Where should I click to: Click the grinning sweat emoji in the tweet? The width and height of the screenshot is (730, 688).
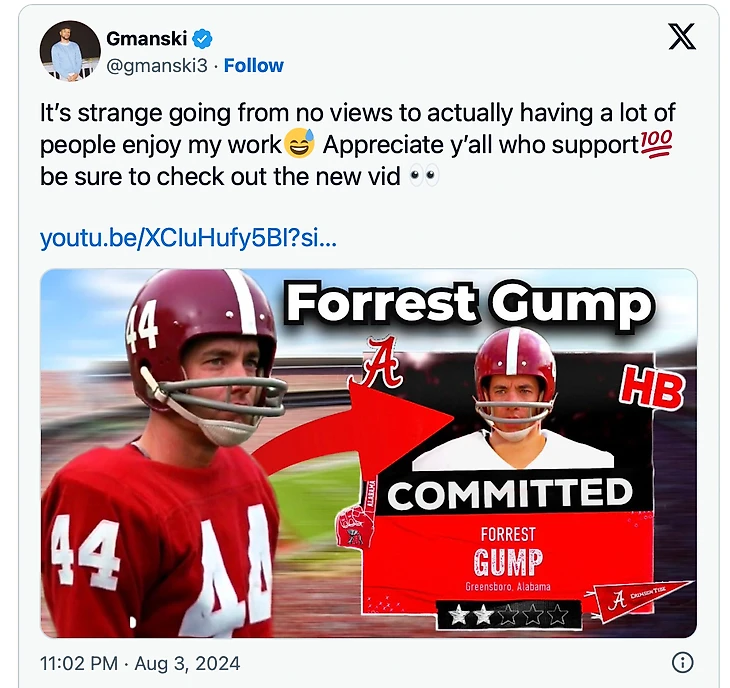(x=299, y=144)
